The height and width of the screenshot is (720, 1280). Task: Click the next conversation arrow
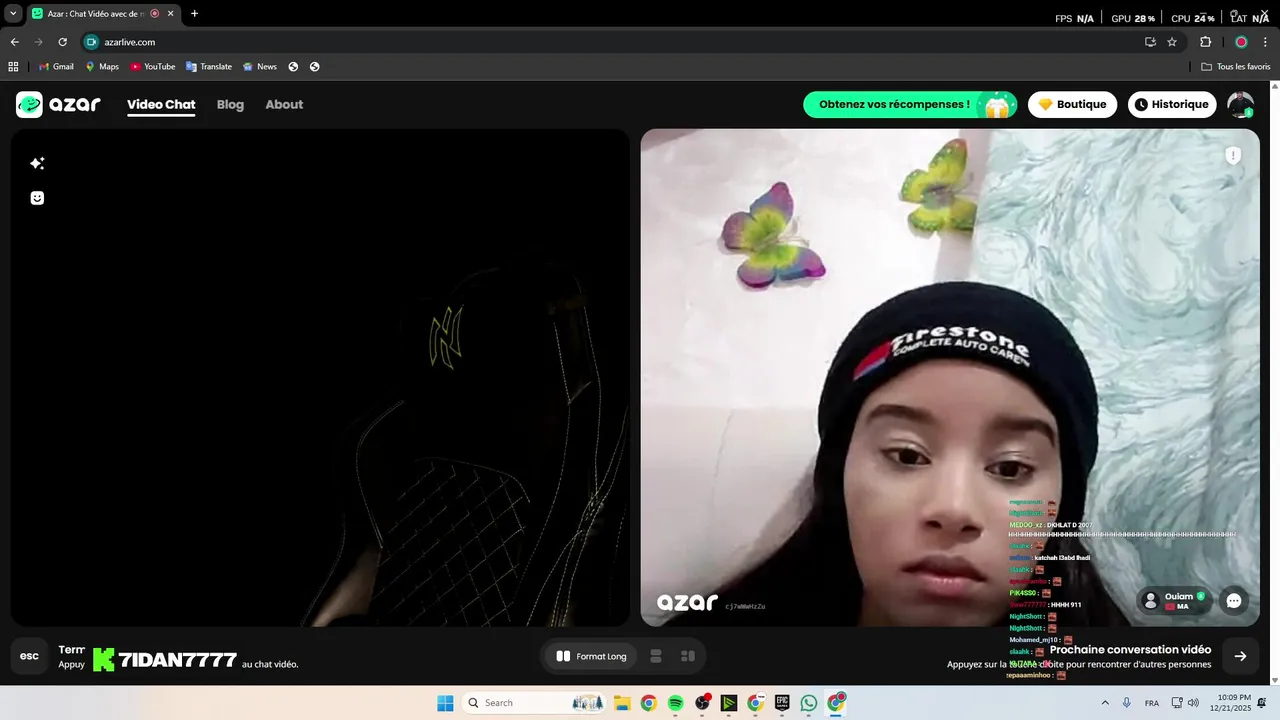point(1240,656)
